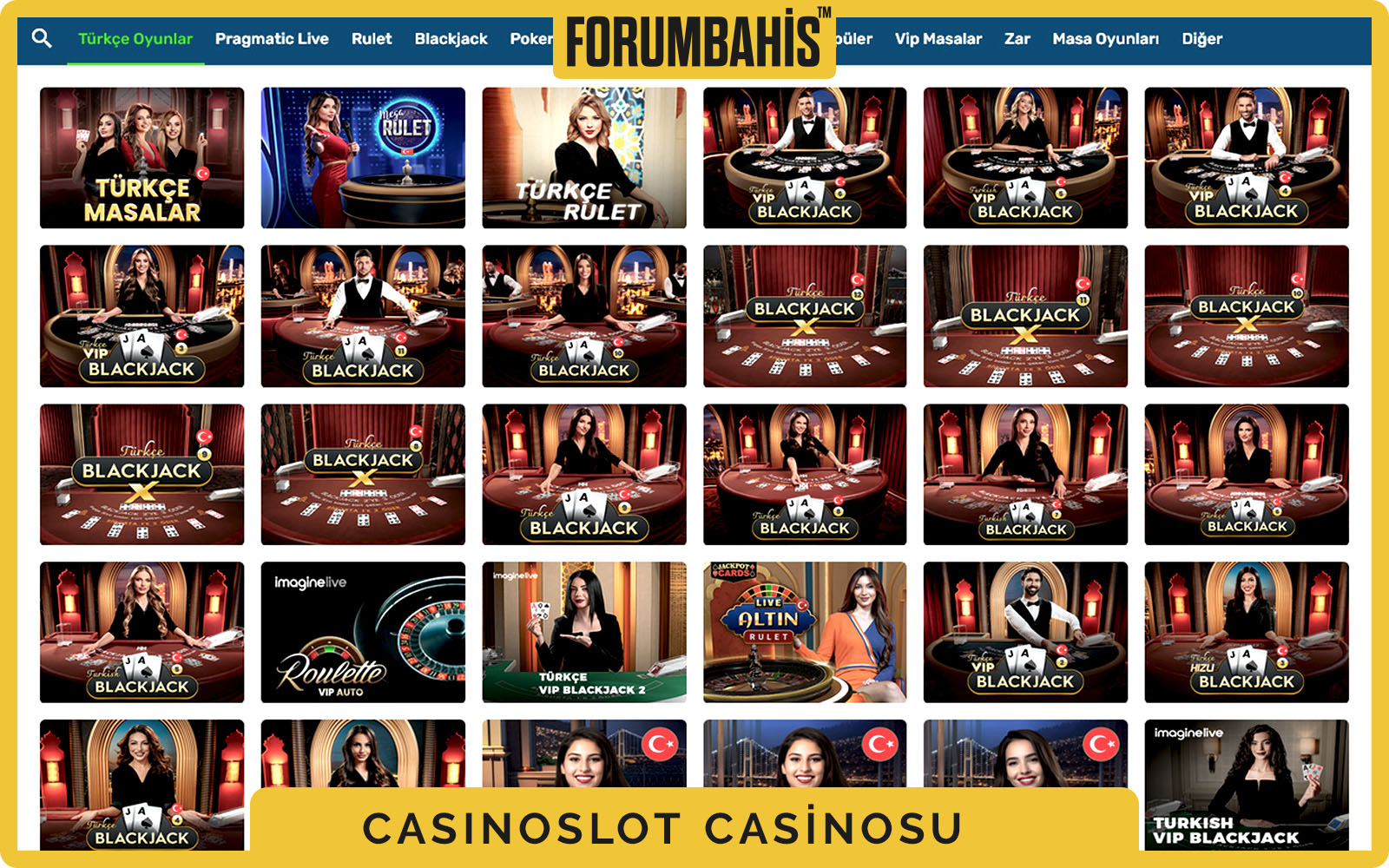This screenshot has height=868, width=1389.
Task: Launch the Mega Rulet game
Action: tap(363, 158)
